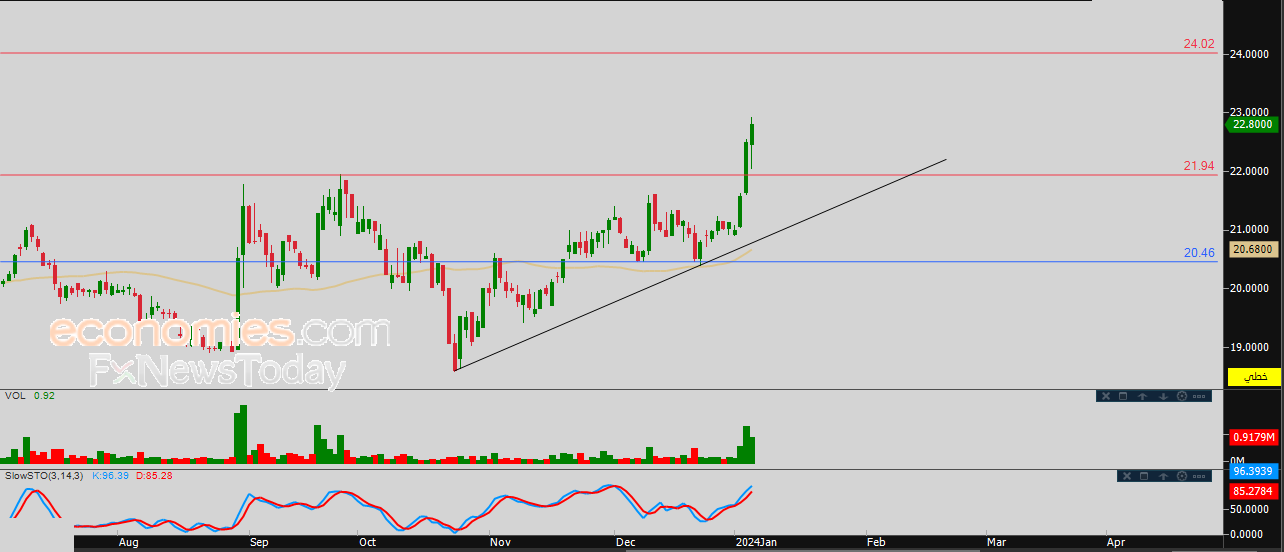Click the red 0.9179M volume tag
1284x552 pixels.
click(x=1253, y=437)
